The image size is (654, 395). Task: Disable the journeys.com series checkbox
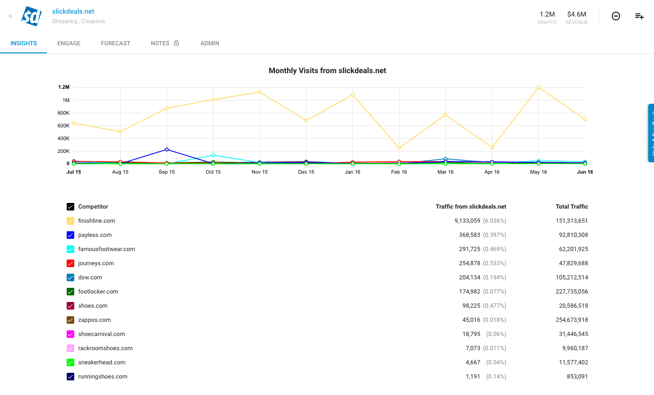tap(70, 264)
